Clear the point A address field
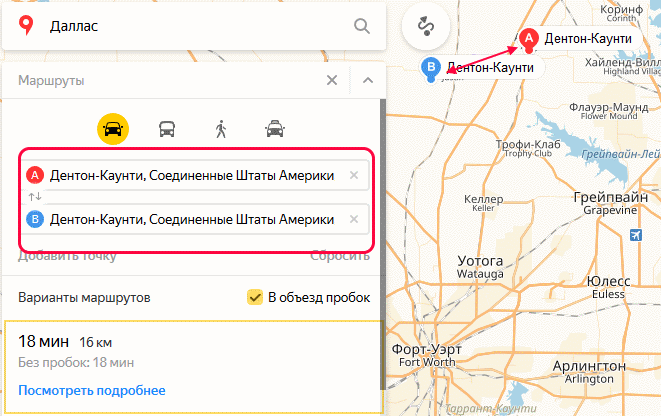The image size is (661, 416). click(x=353, y=175)
